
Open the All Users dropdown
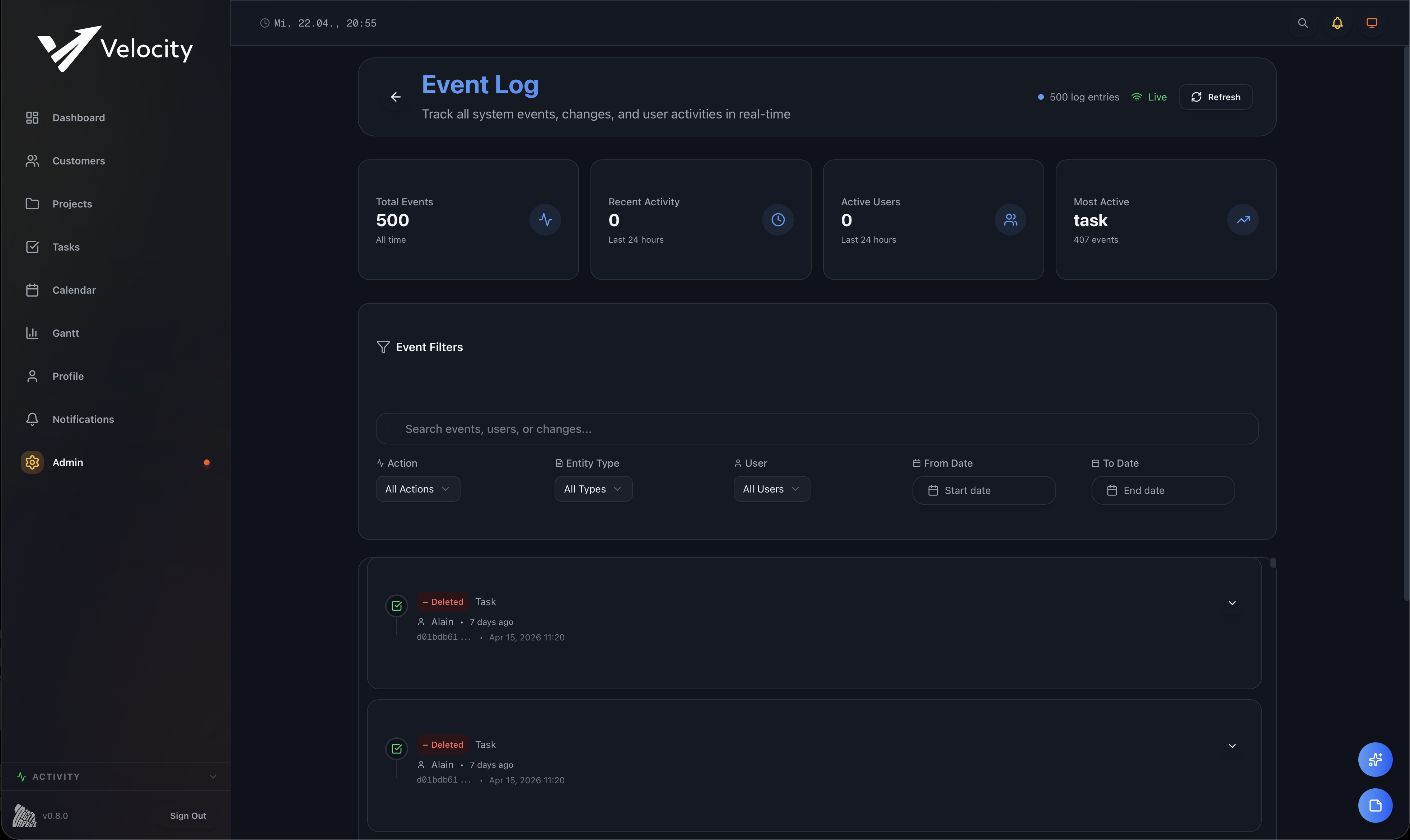pos(771,489)
